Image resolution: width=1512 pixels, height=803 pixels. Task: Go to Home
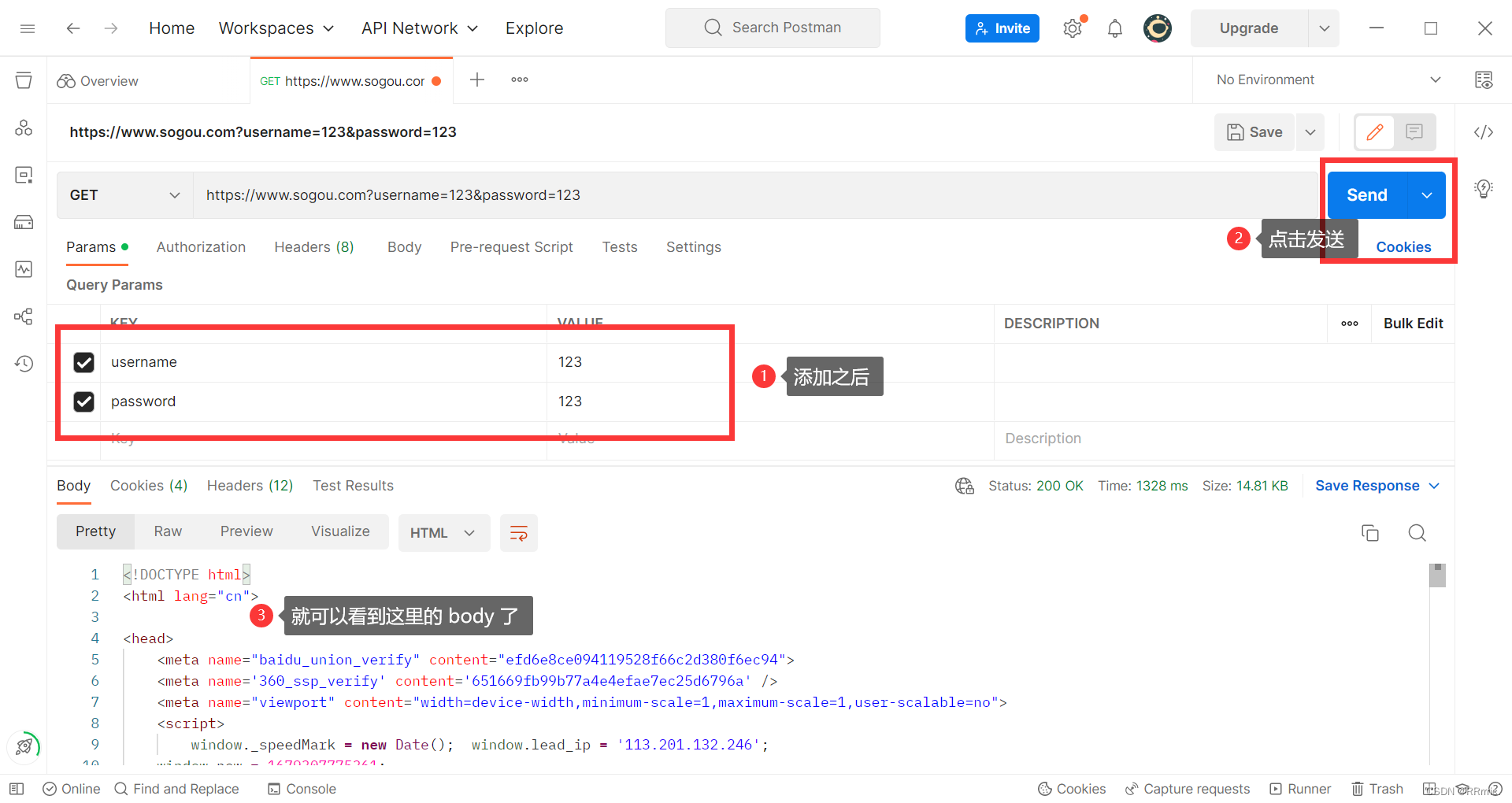click(172, 28)
